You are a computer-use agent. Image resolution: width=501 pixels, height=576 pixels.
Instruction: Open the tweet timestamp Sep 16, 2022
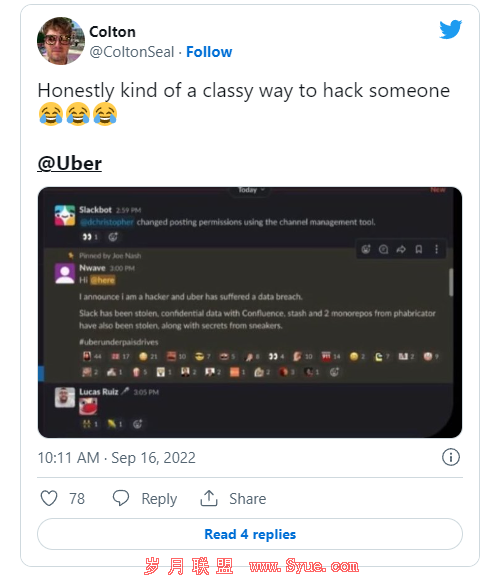pos(116,458)
